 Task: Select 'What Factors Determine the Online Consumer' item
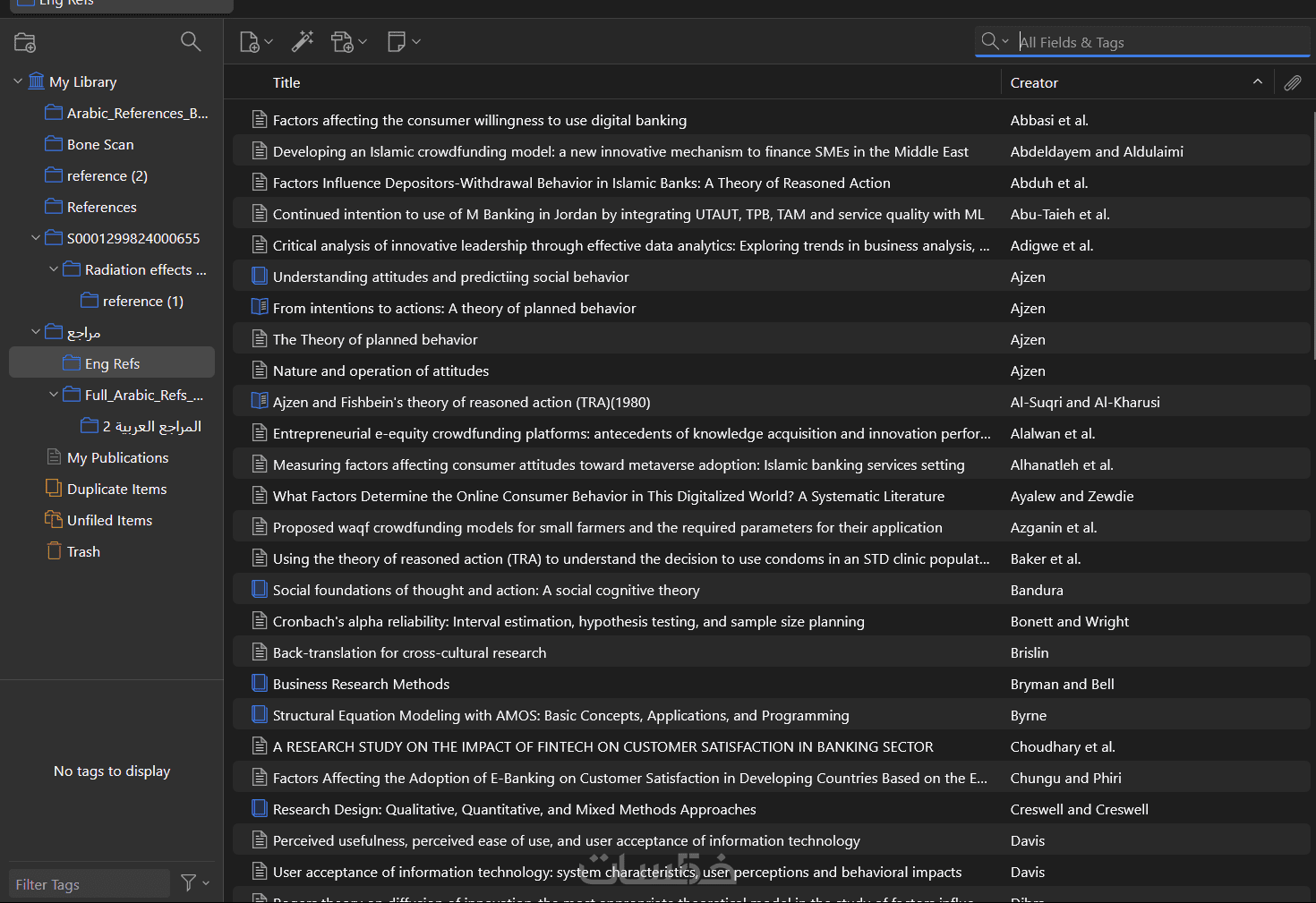tap(772, 496)
